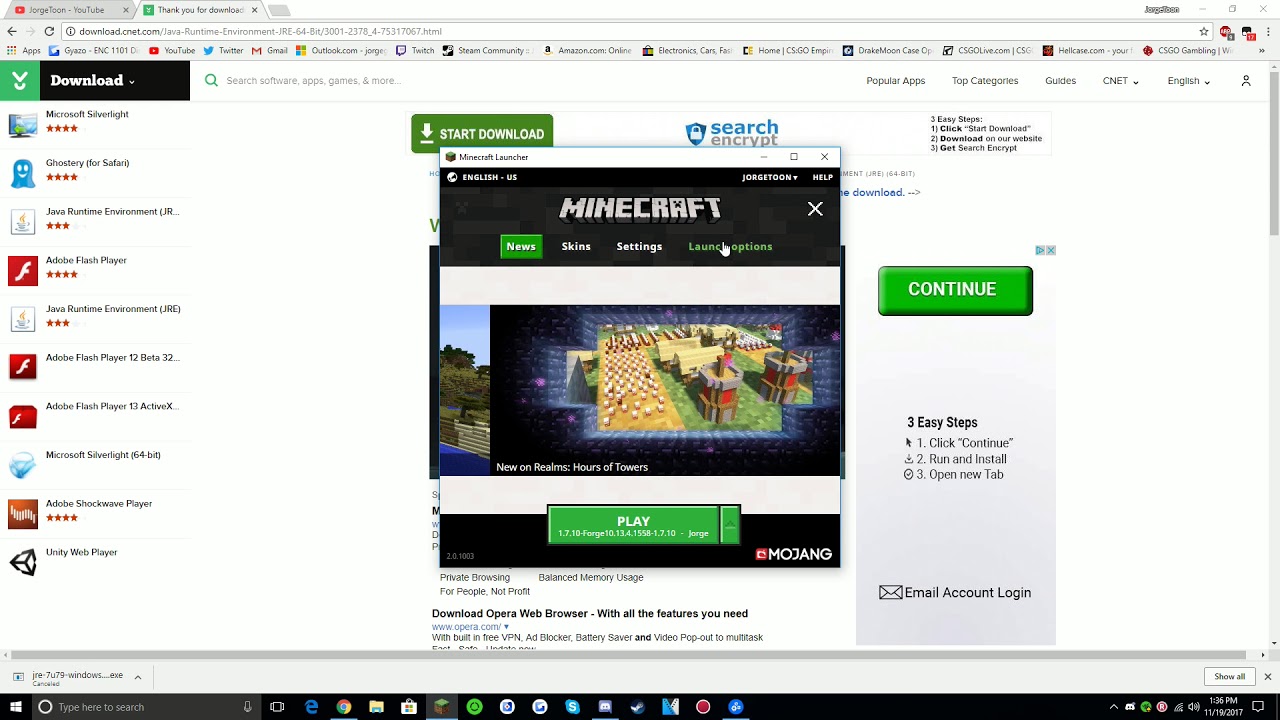Click the green CONTINUE ad button

click(x=955, y=290)
